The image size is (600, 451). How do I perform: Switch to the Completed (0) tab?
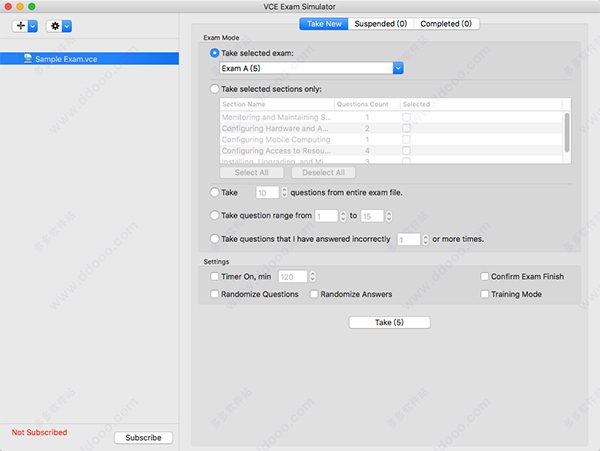tap(446, 24)
